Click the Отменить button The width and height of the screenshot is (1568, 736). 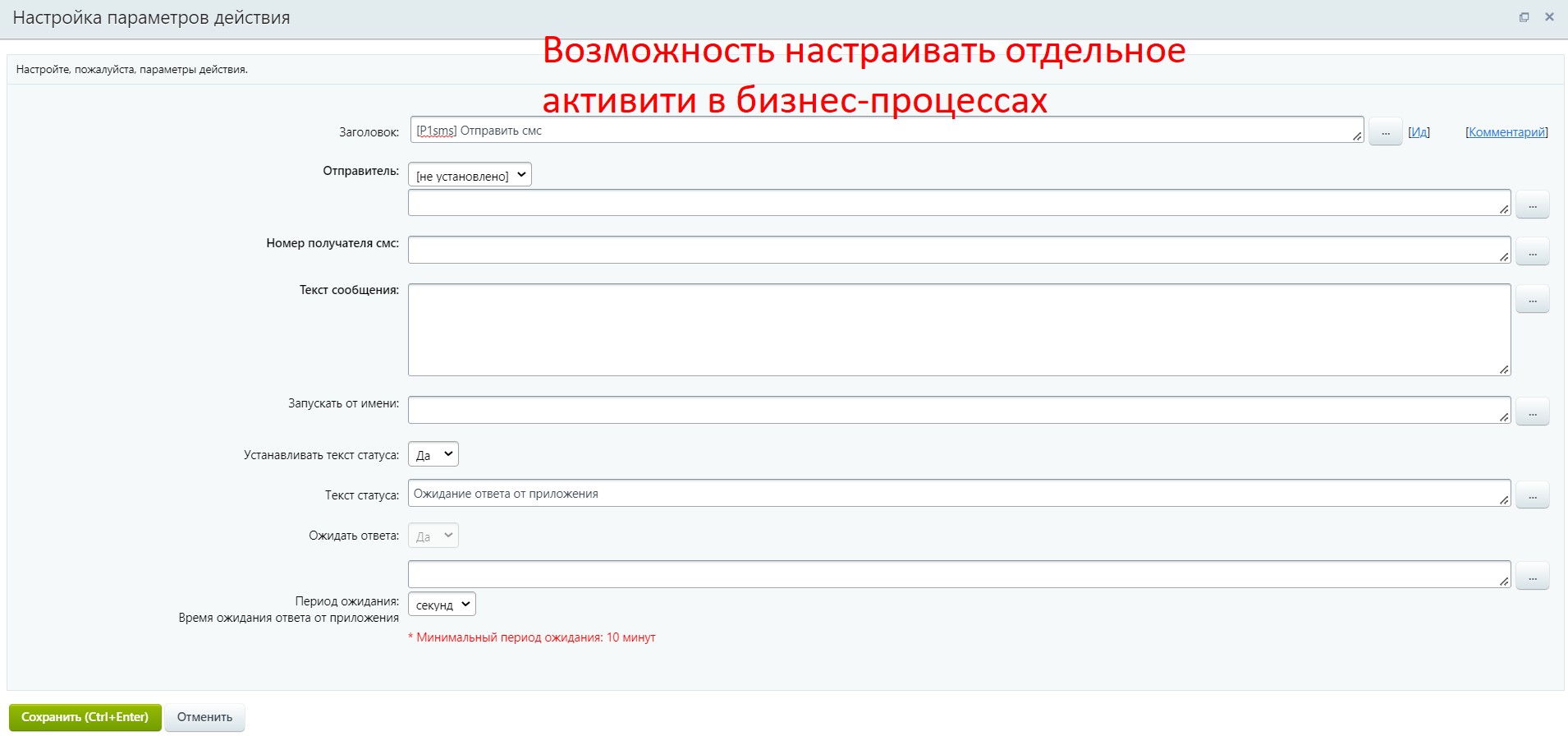204,717
